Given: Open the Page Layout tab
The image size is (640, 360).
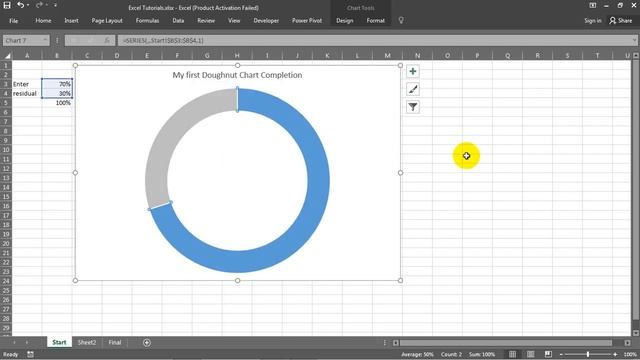Looking at the screenshot, I should [x=107, y=20].
